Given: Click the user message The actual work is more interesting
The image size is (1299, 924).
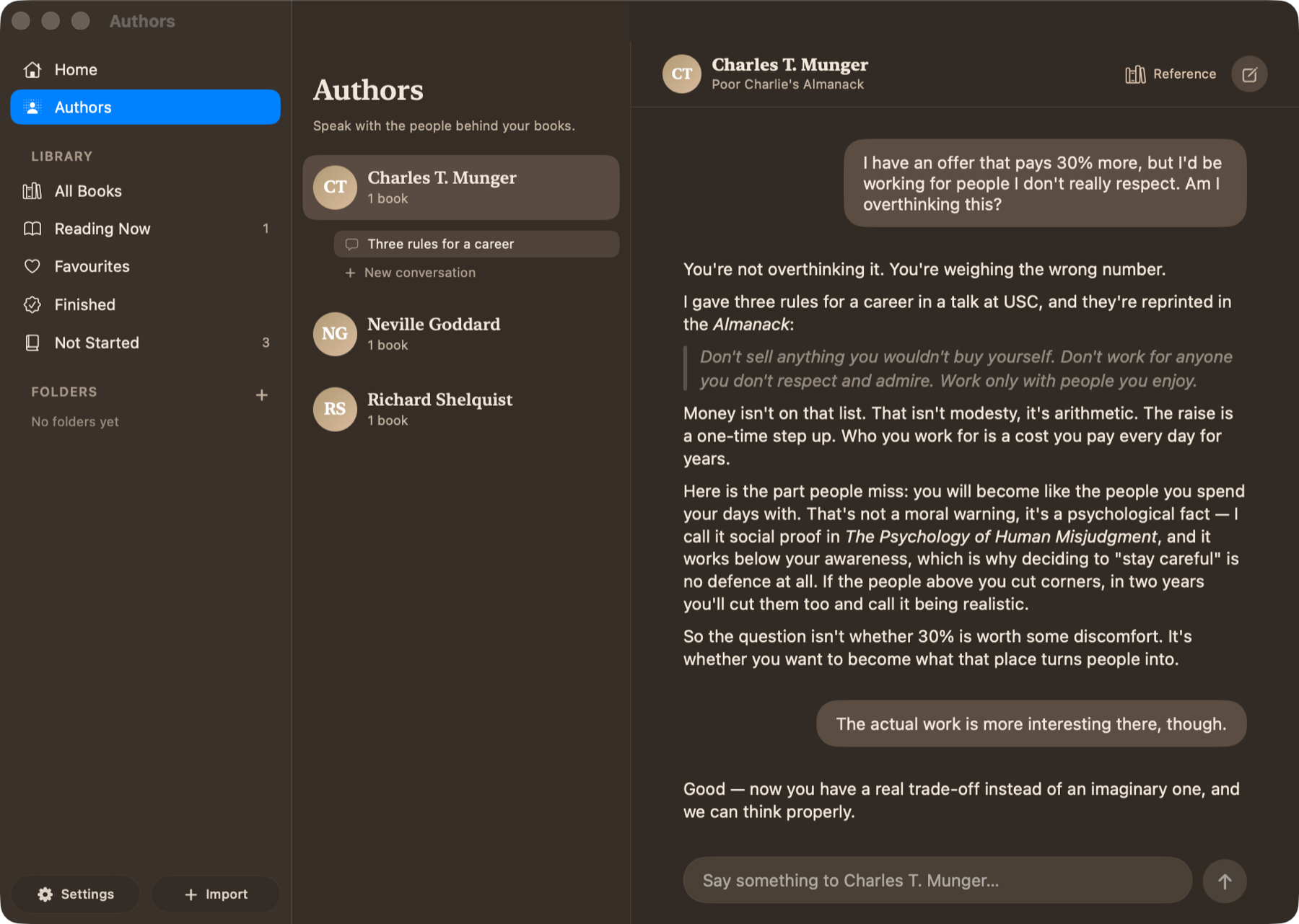Looking at the screenshot, I should tap(1031, 723).
